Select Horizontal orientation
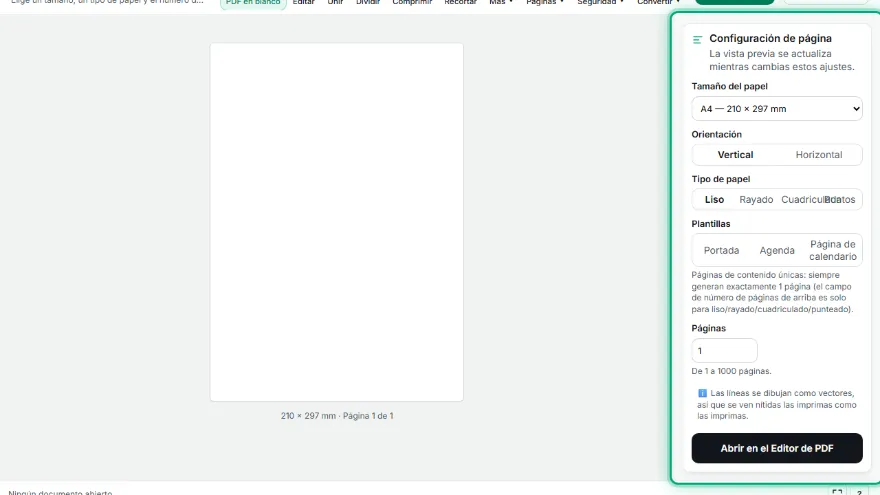 point(819,155)
